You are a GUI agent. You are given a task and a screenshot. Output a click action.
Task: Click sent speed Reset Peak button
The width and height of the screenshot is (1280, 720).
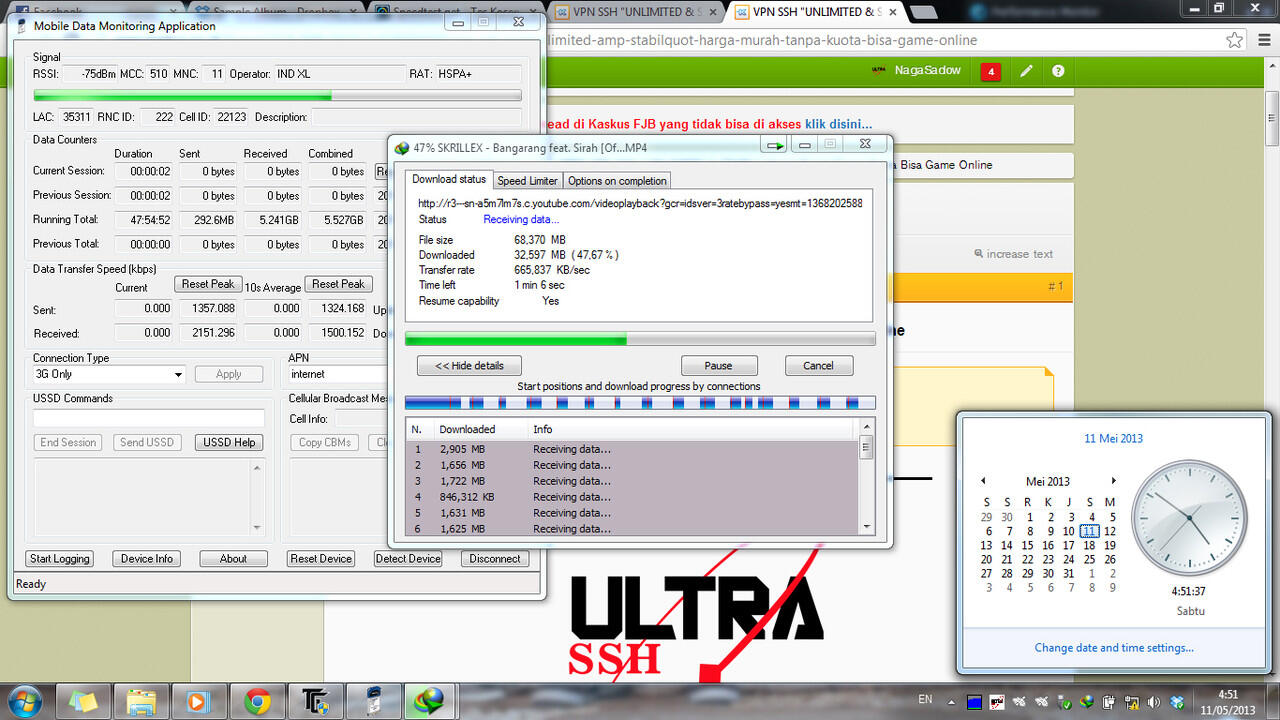pyautogui.click(x=208, y=284)
